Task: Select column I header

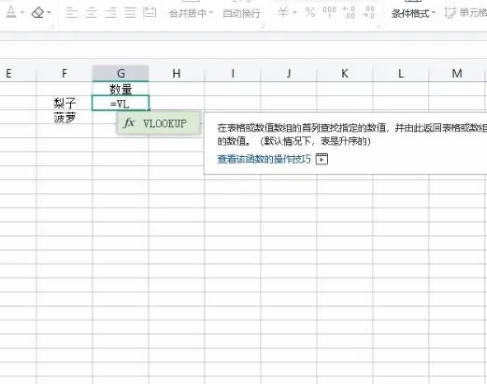Action: pos(233,73)
